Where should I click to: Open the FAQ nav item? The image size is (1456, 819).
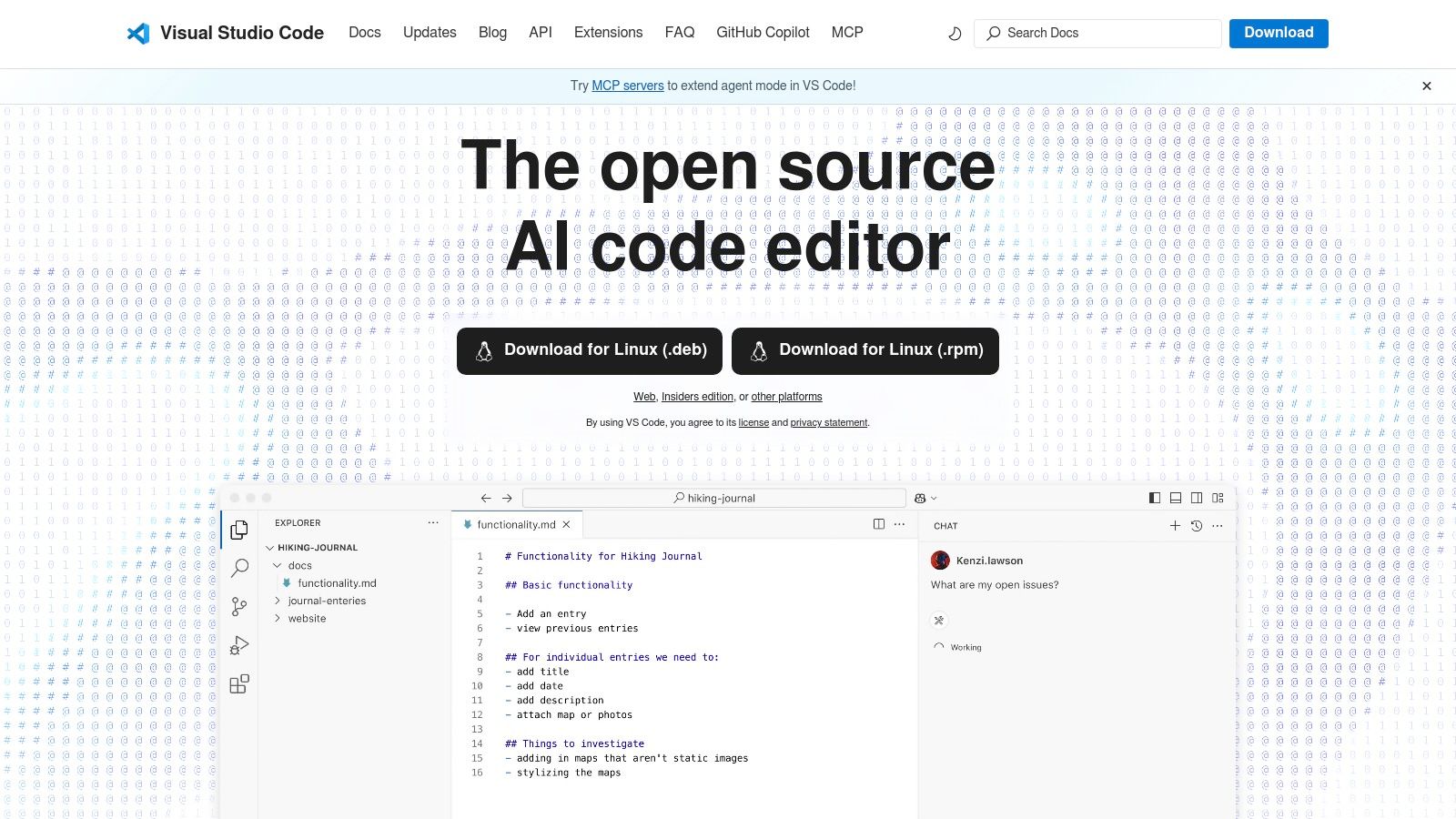[x=680, y=33]
